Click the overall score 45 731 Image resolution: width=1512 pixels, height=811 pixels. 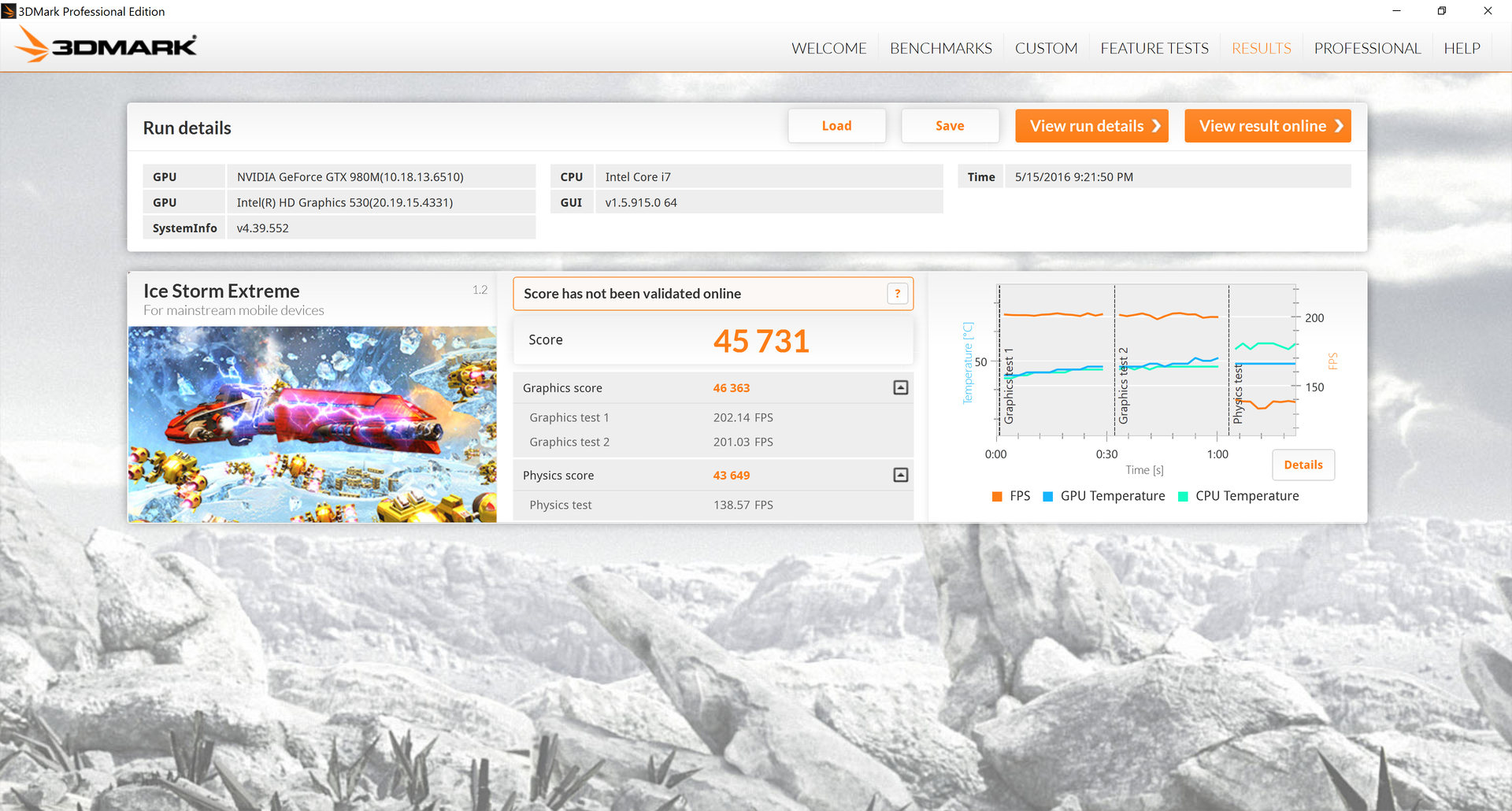762,341
